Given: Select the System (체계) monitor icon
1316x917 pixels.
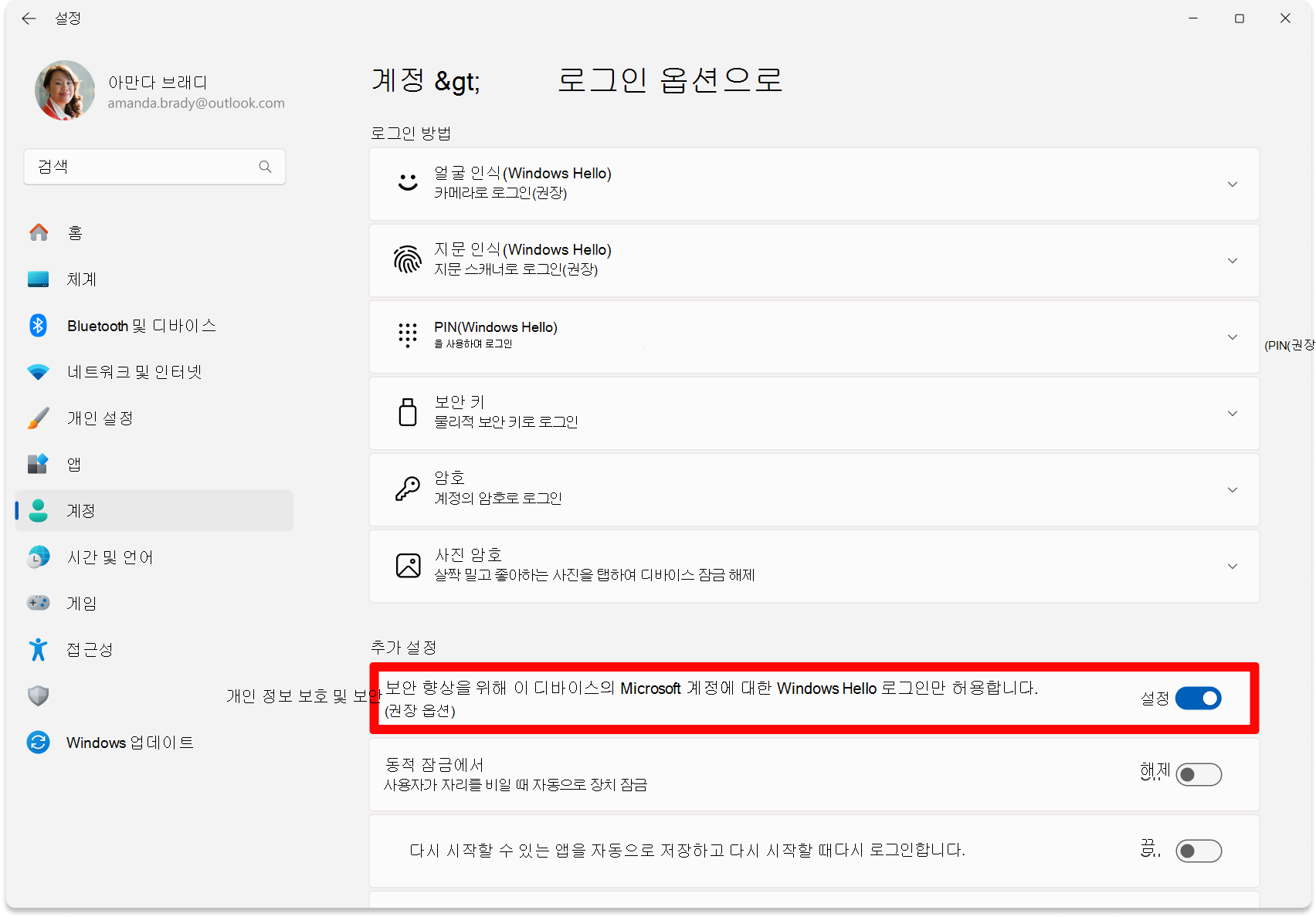Looking at the screenshot, I should point(39,279).
